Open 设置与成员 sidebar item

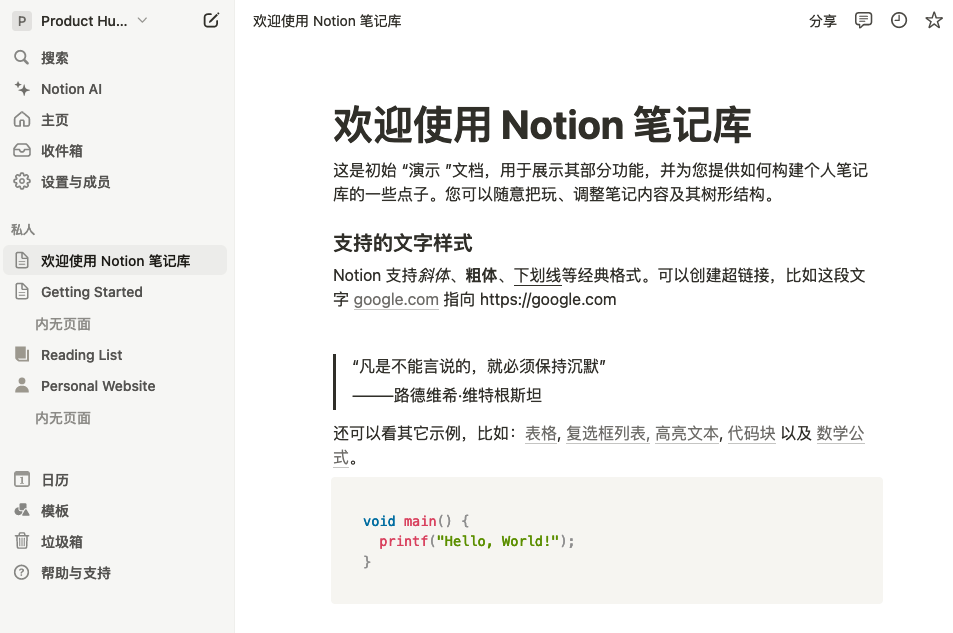[x=75, y=182]
